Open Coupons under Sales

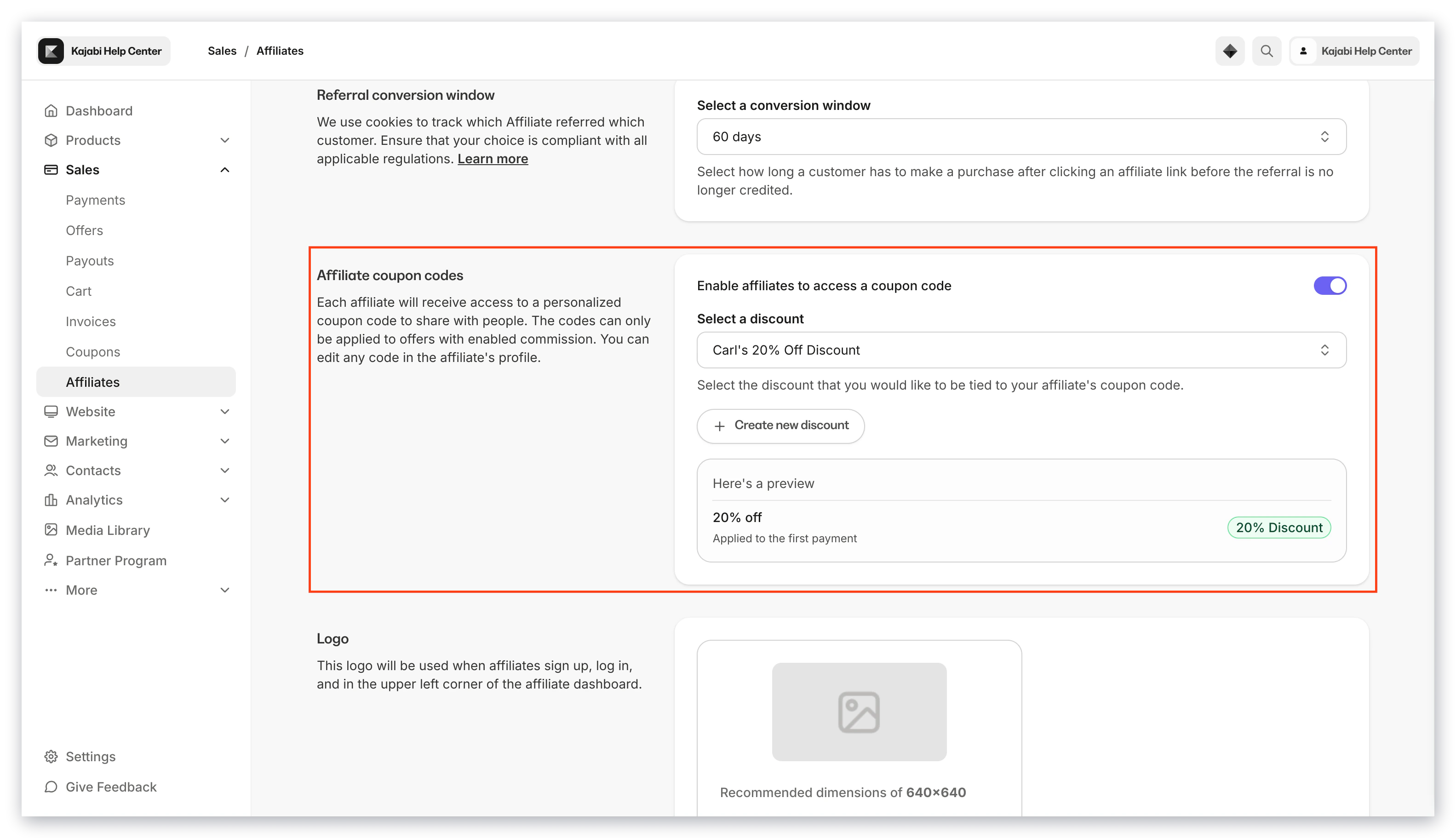[92, 352]
